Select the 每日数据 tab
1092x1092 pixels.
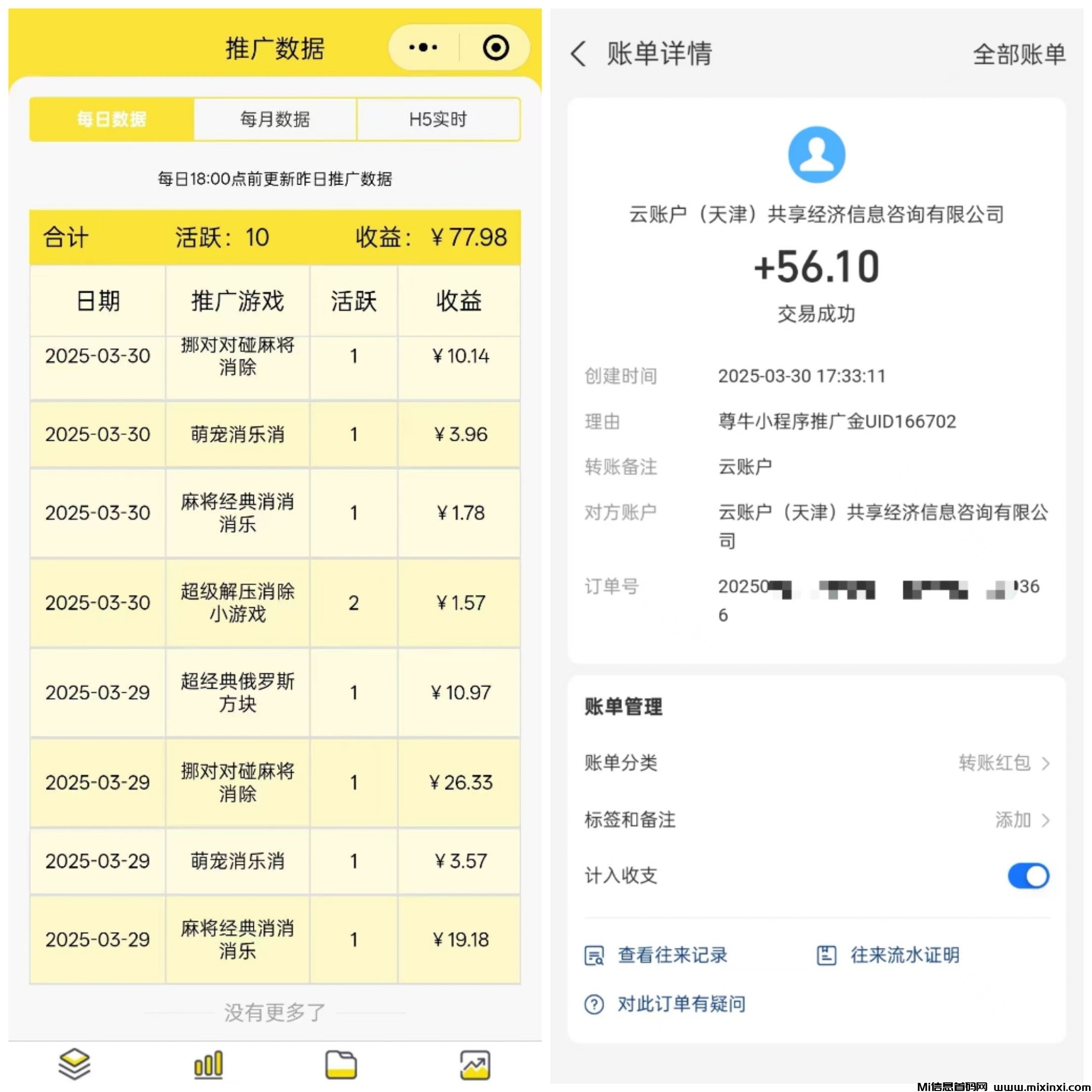pos(111,119)
